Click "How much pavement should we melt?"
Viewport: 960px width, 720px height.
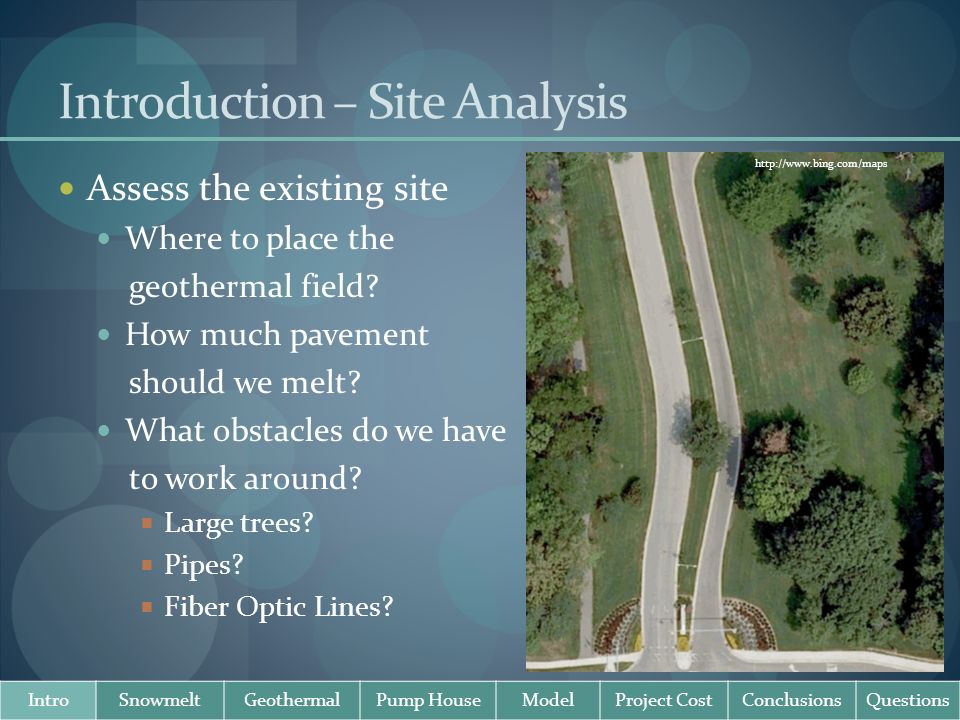pos(277,358)
